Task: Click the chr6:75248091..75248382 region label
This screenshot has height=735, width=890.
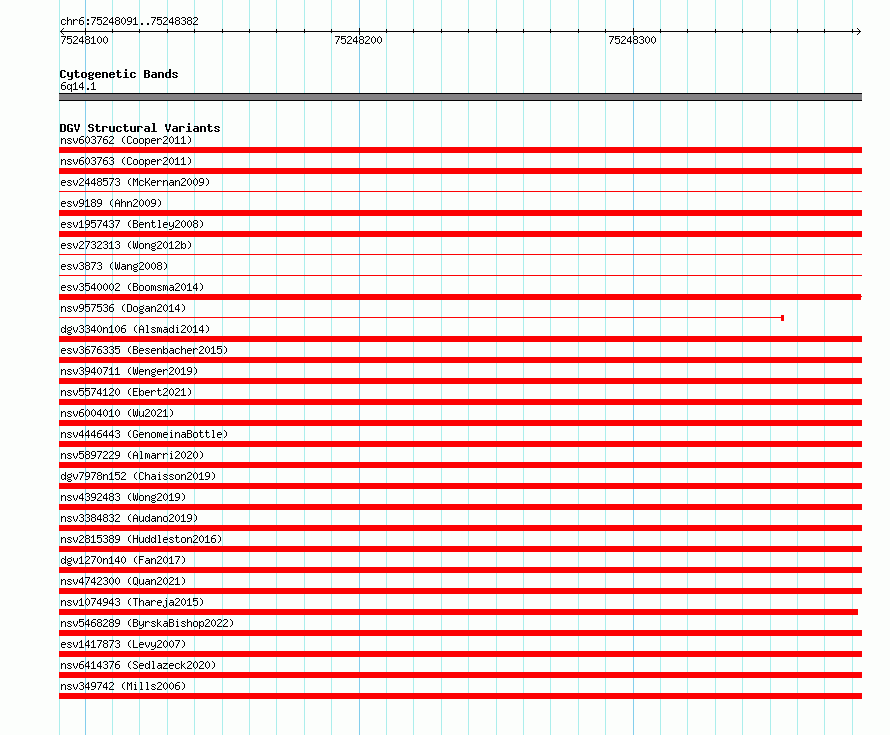Action: coord(129,22)
